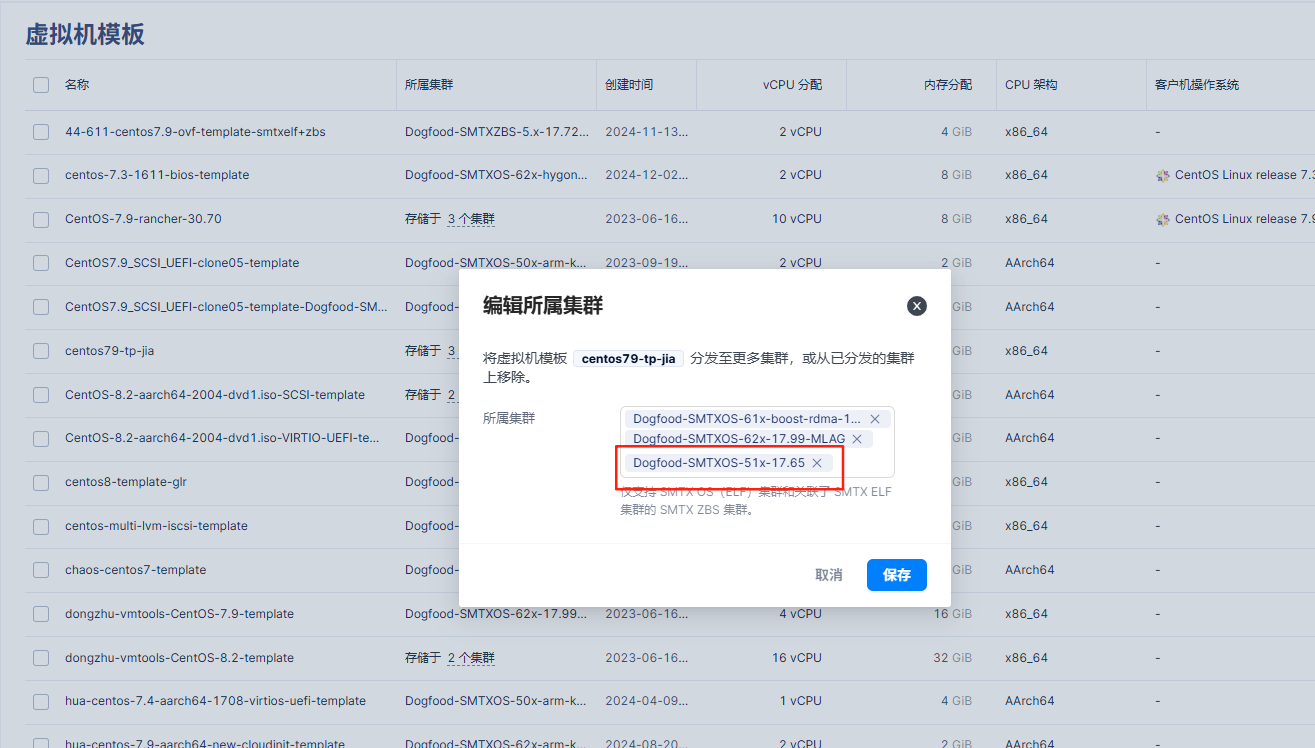Toggle select-all checkbox in table header
Viewport: 1315px width, 748px height.
click(41, 85)
